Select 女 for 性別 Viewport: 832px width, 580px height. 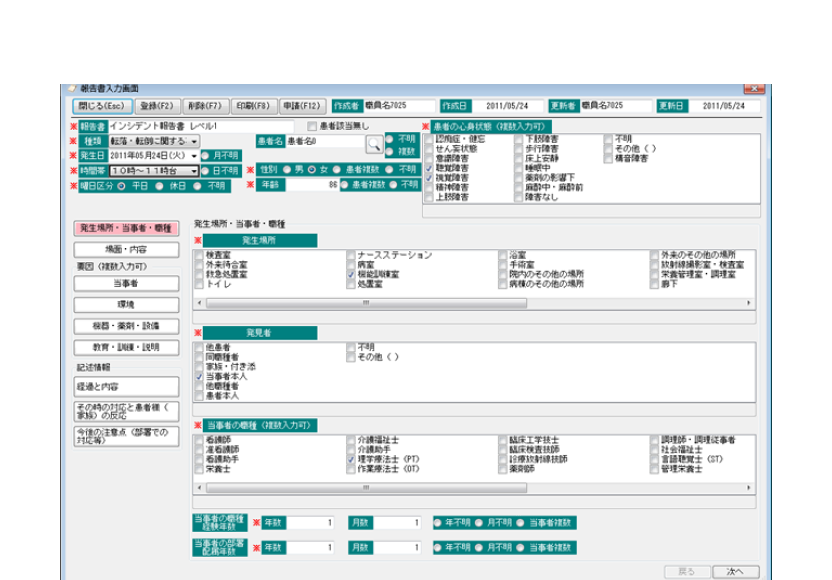point(312,170)
